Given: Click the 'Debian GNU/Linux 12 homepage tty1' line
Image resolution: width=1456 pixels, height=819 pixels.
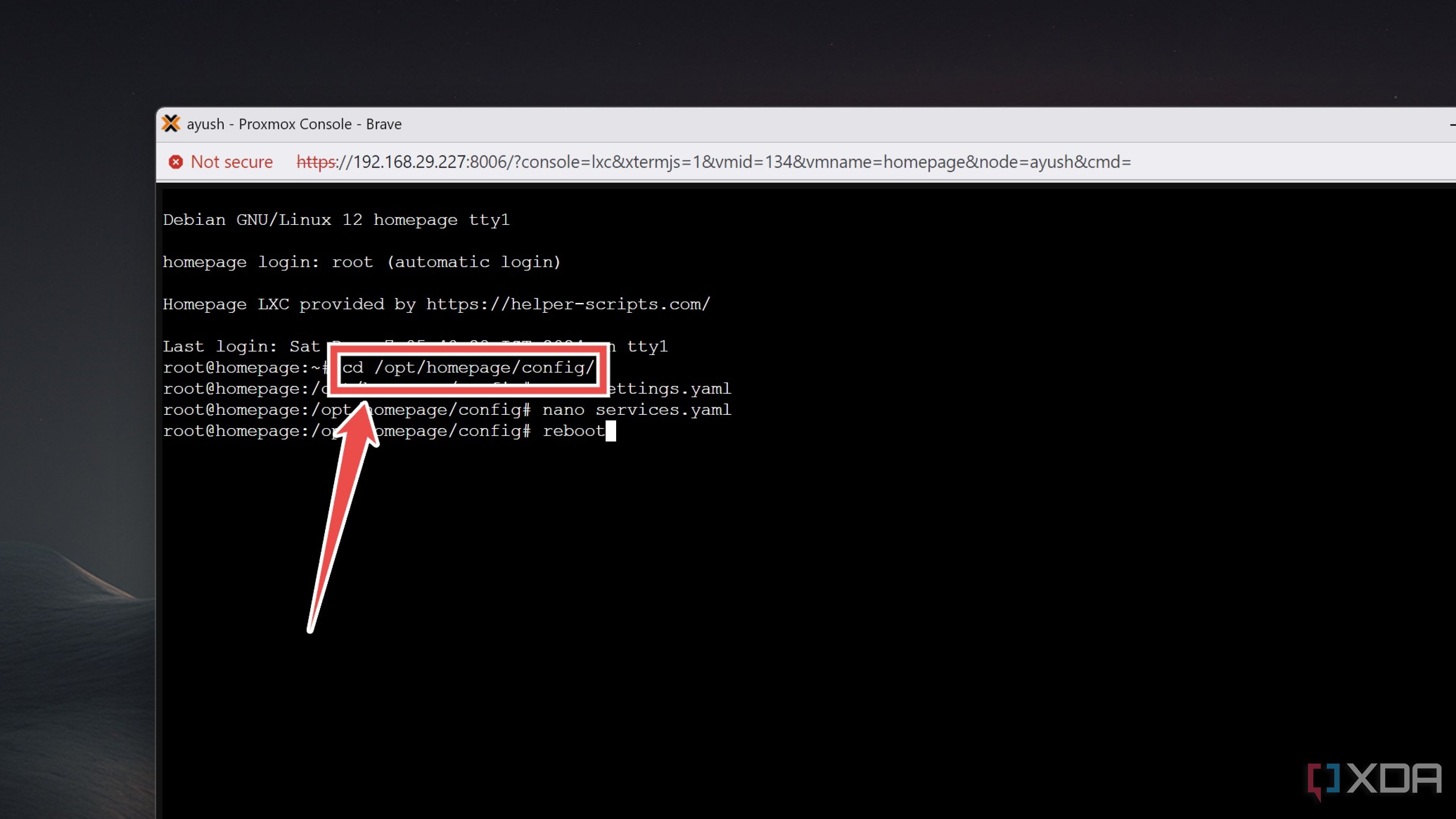Looking at the screenshot, I should (336, 220).
